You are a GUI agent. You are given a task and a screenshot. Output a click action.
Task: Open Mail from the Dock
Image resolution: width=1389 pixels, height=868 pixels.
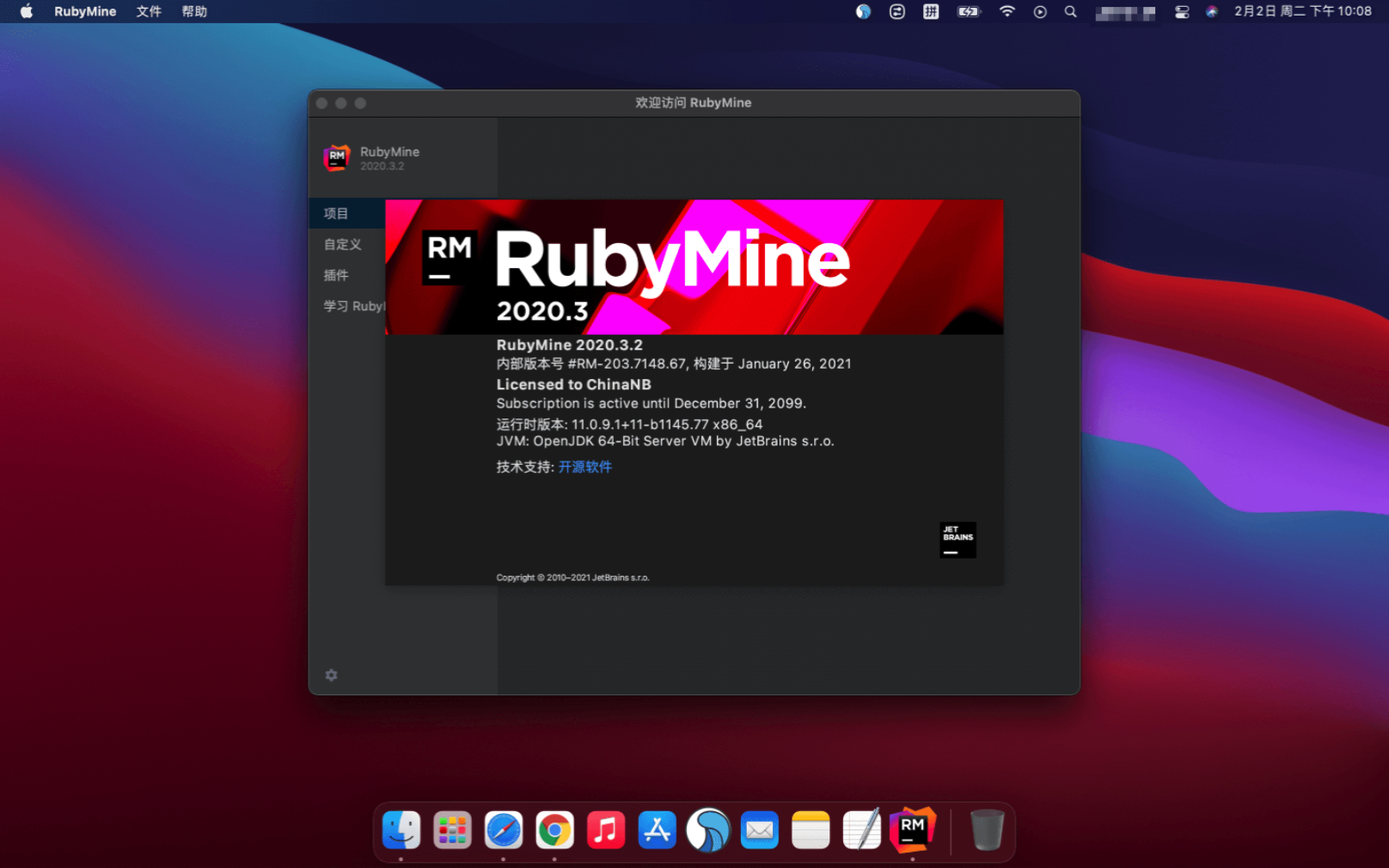click(x=760, y=830)
